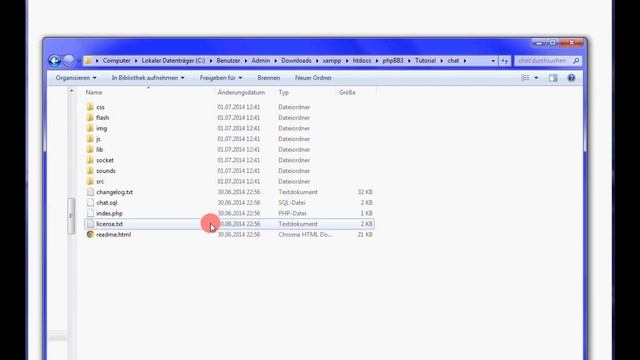Click the index.php file icon
The image size is (640, 360).
[x=90, y=213]
